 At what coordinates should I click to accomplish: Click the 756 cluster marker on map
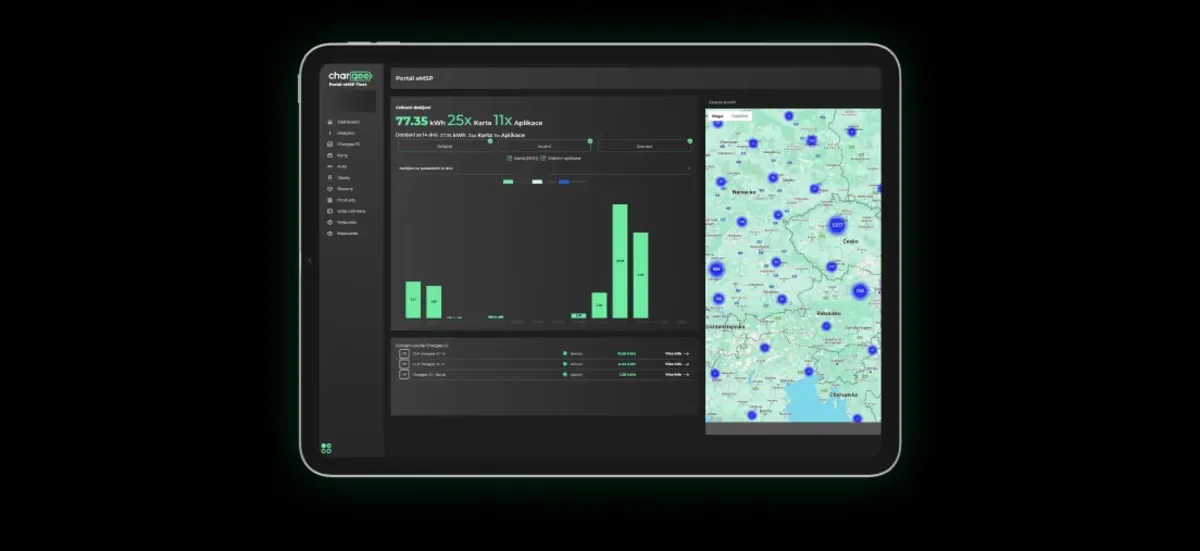tap(859, 291)
